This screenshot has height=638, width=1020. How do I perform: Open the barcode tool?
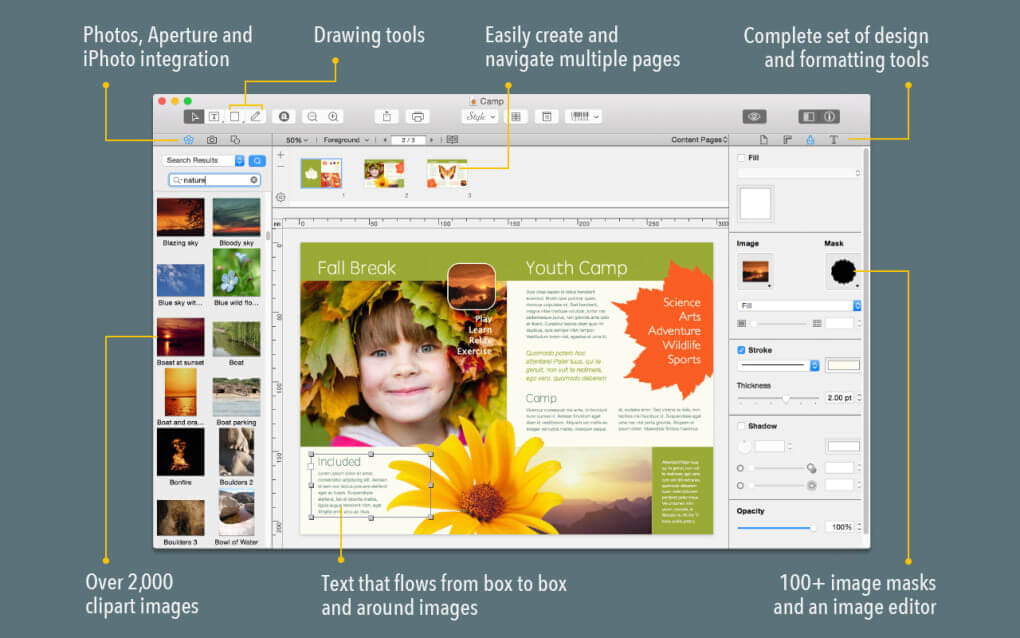click(584, 117)
